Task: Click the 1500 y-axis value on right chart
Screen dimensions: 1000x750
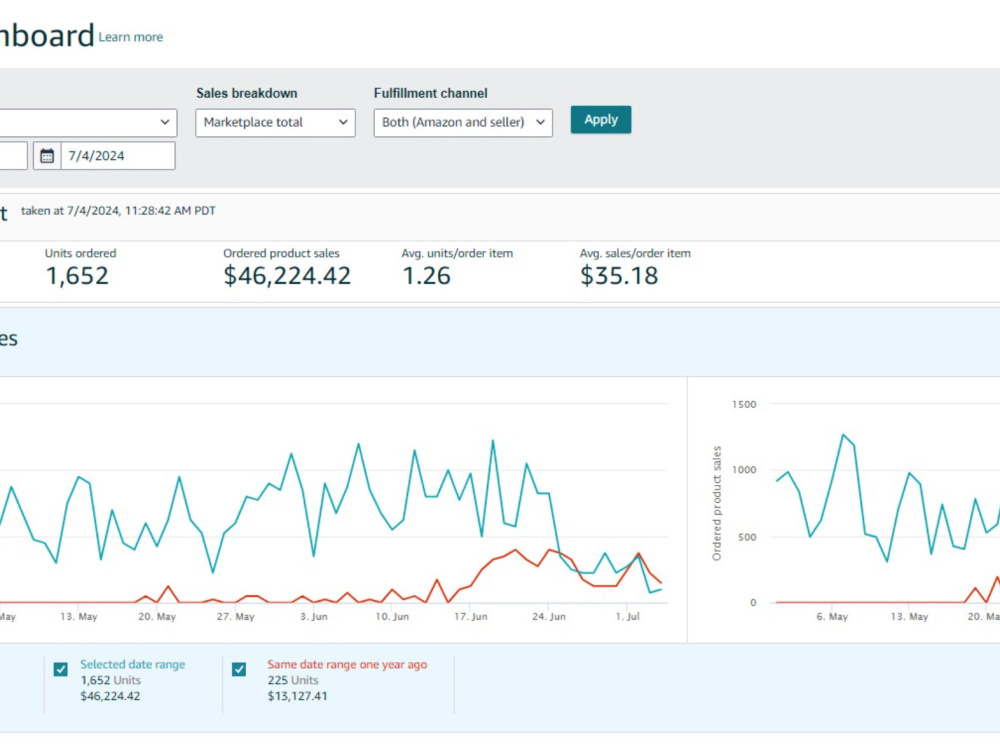Action: 744,404
